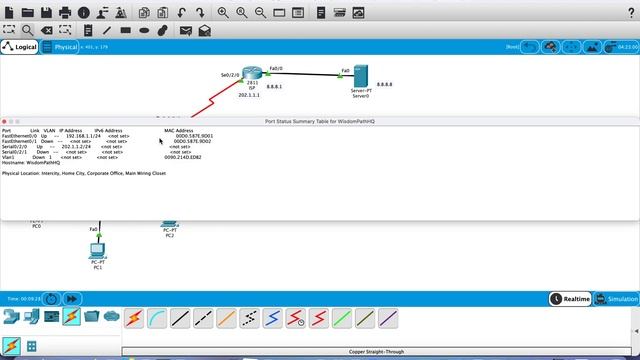Select the Connections lightning category

click(71, 316)
